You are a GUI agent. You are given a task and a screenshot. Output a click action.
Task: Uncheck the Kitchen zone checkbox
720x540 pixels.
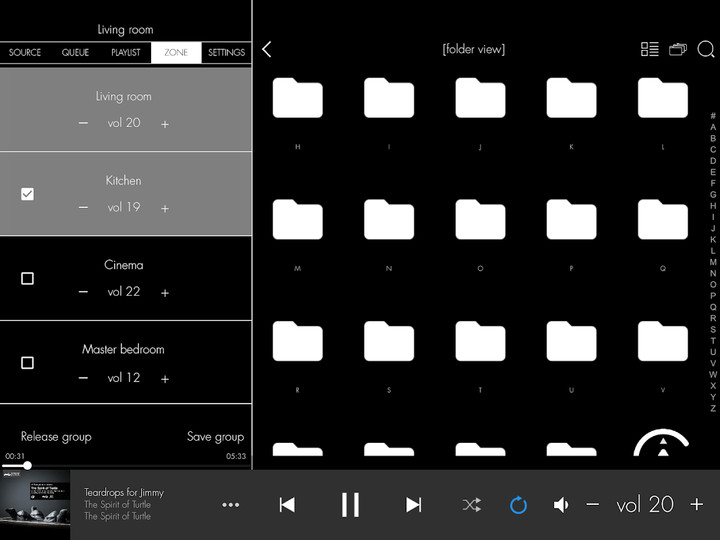27,194
